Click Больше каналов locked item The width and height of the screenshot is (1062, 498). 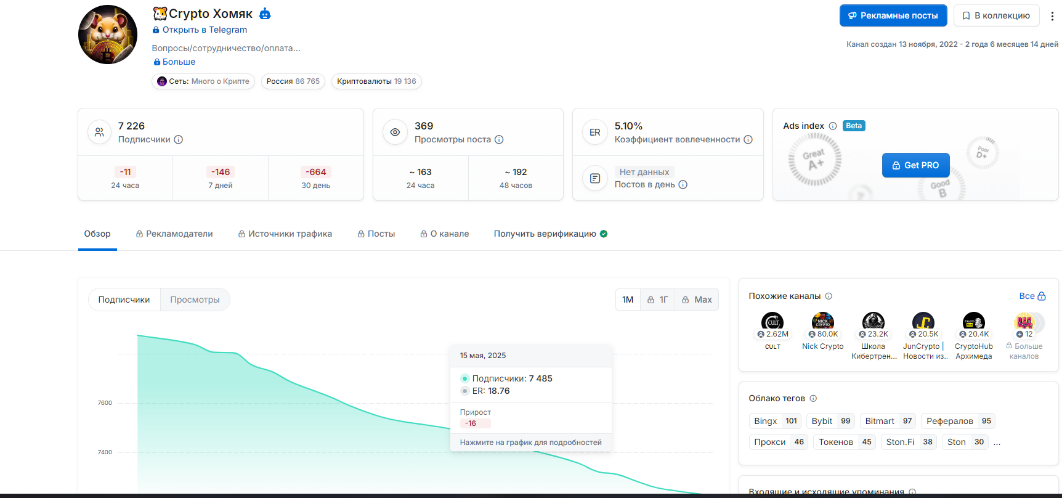(x=1024, y=337)
